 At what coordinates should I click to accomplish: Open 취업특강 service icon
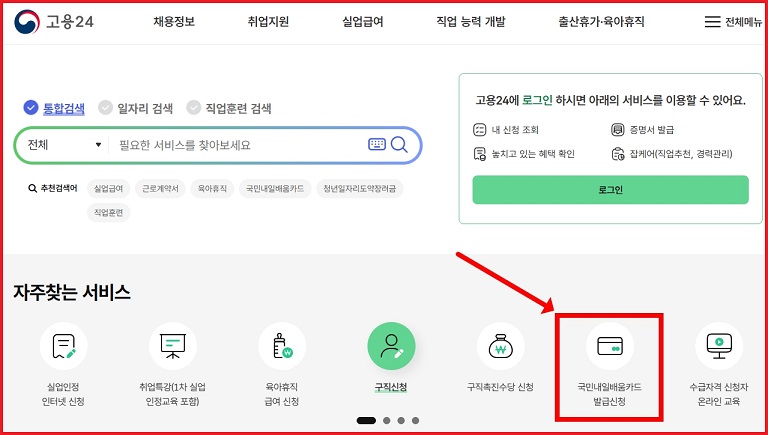tap(173, 346)
